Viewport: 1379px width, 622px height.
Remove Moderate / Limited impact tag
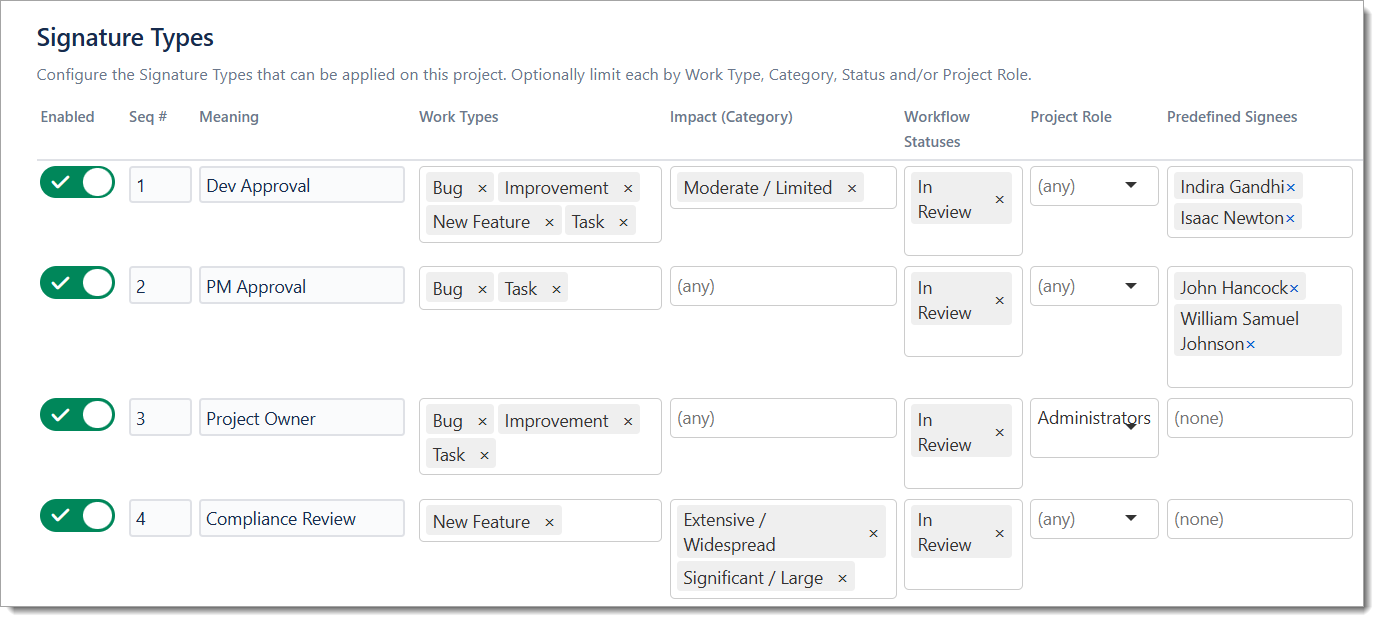852,189
